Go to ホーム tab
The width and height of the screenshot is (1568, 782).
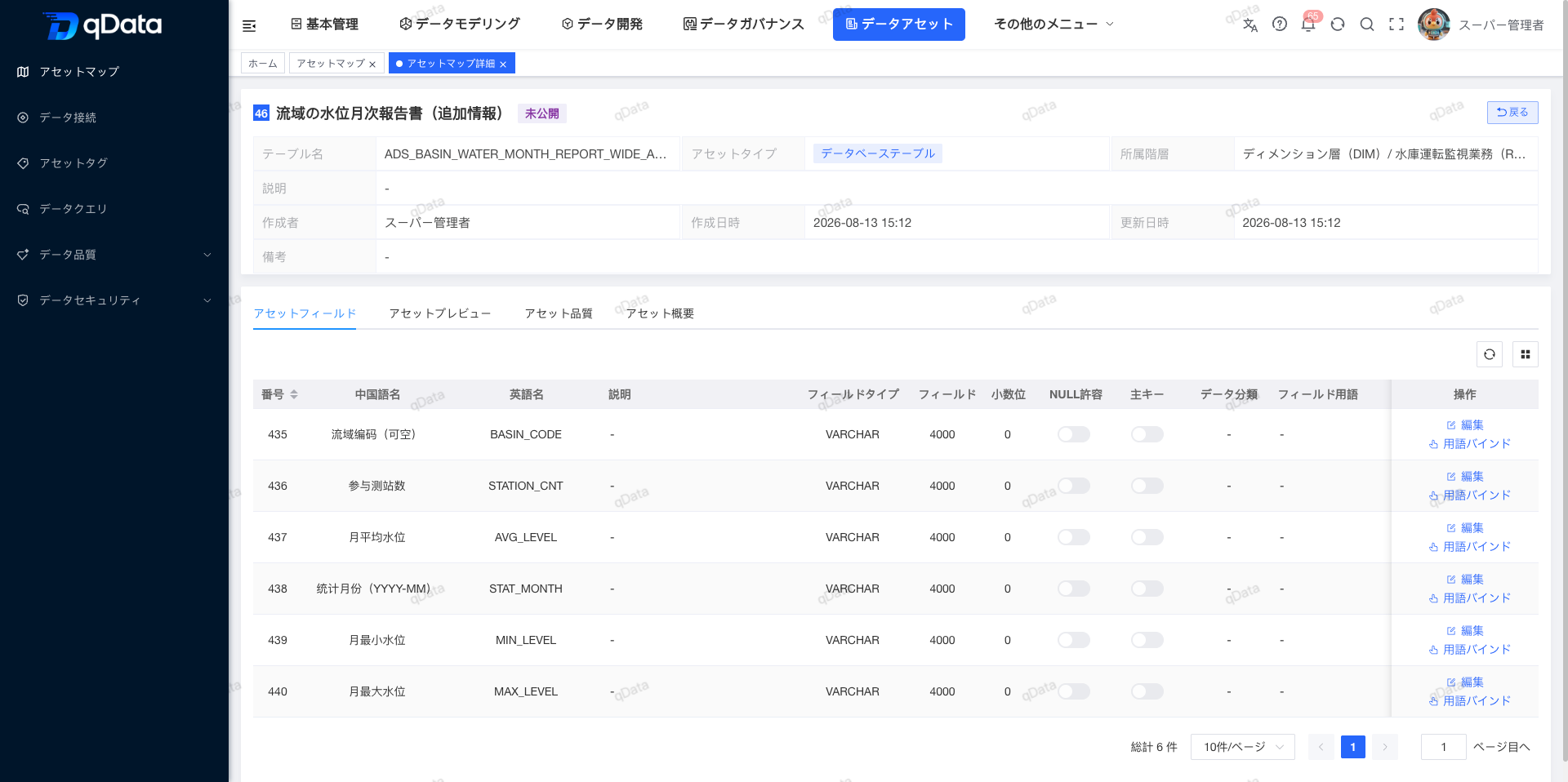pos(263,64)
